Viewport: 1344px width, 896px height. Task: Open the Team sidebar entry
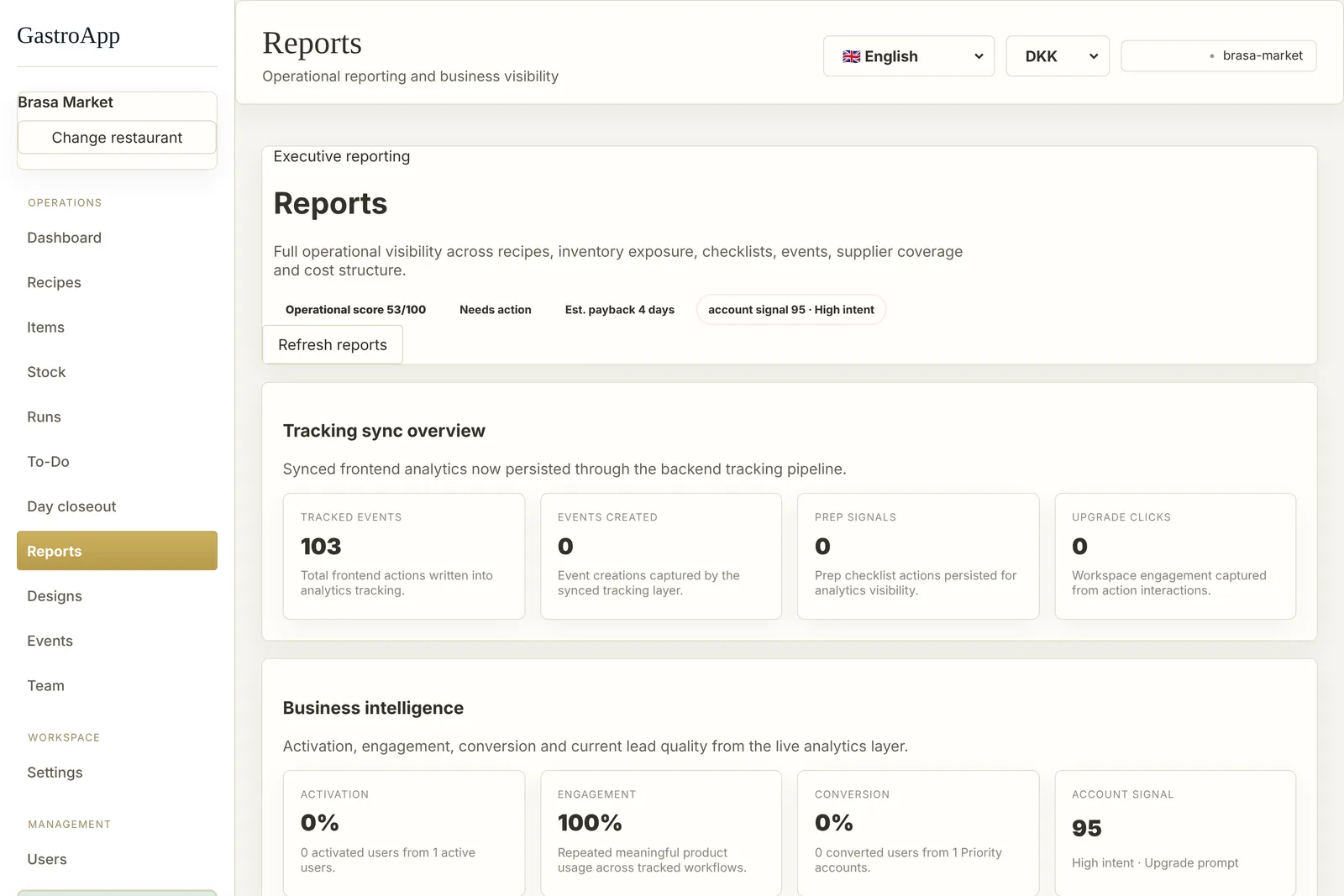[x=117, y=685]
